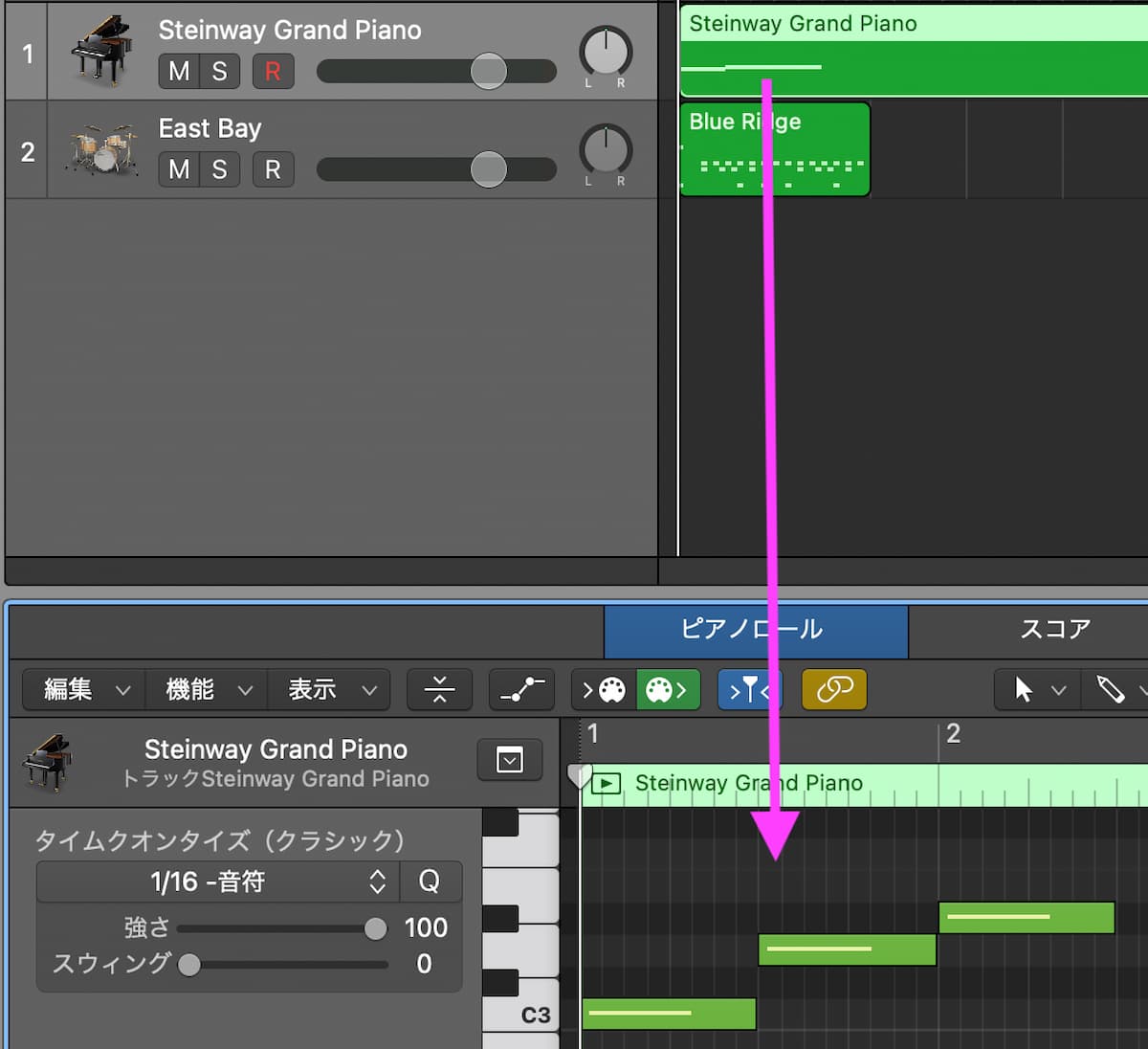Open the inspector view pop-up button
Viewport: 1148px width, 1049px height.
coord(510,761)
